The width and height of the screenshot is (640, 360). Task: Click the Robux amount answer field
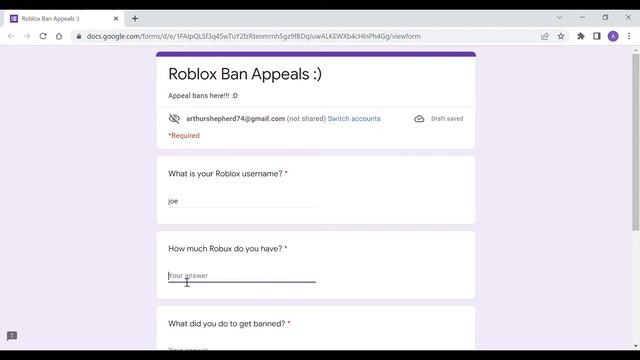(x=242, y=276)
